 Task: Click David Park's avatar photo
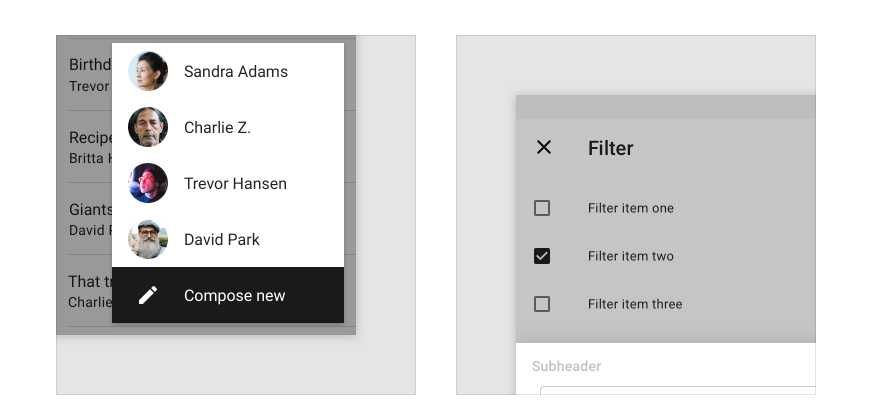tap(148, 239)
